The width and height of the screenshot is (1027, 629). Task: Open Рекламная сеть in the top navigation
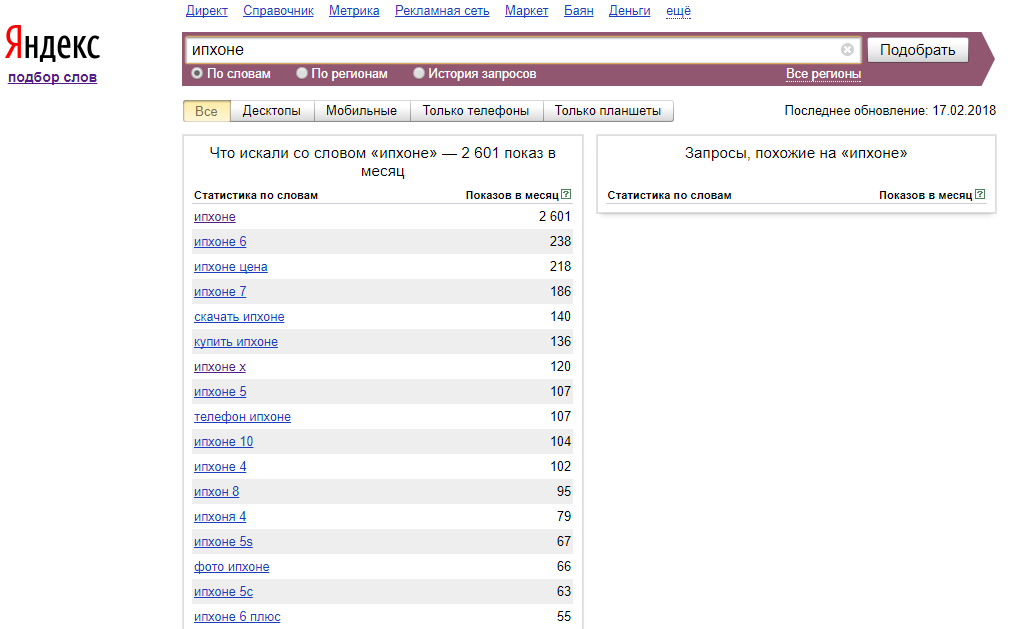442,10
